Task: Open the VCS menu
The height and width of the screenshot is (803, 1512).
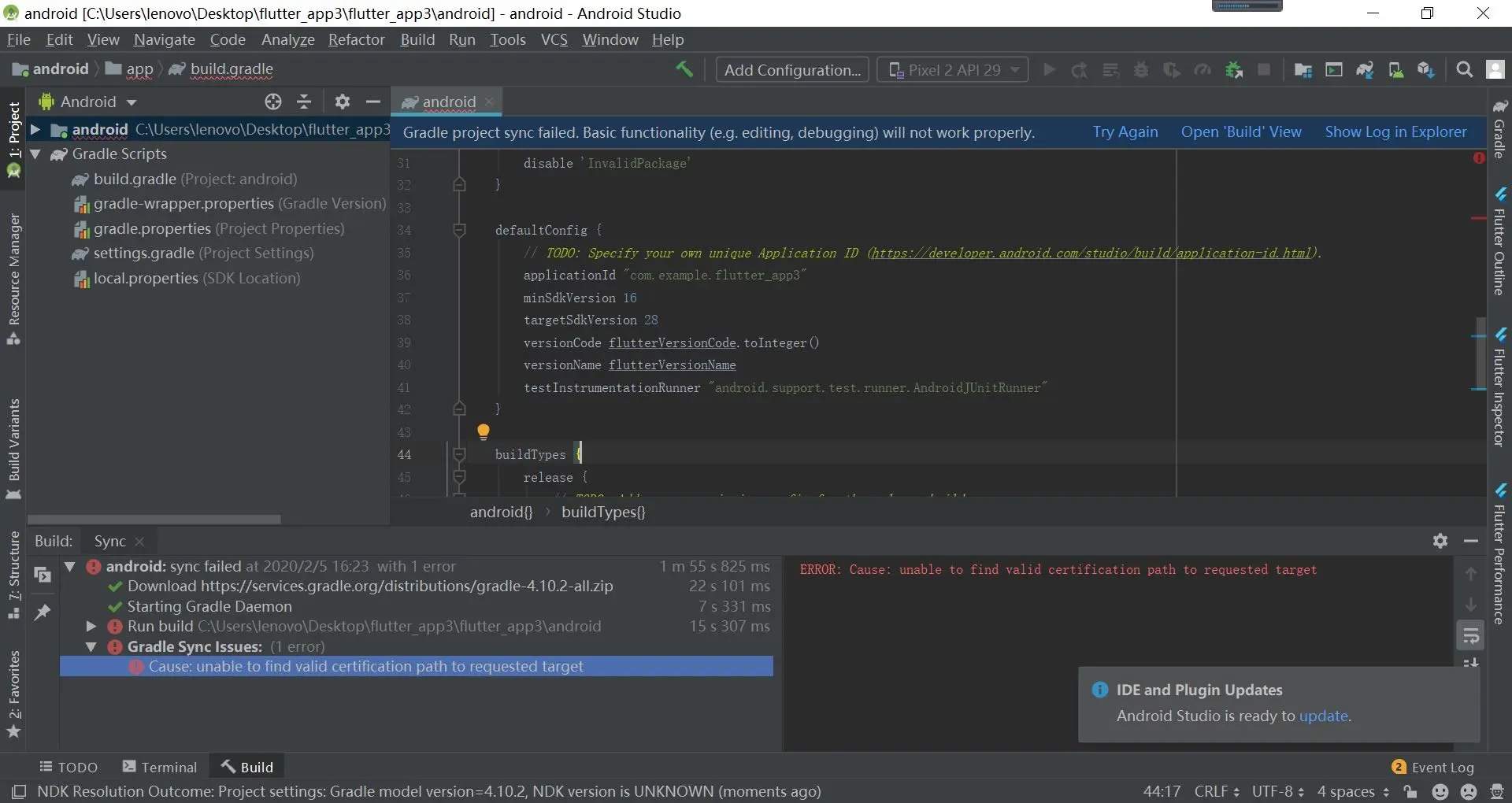Action: coord(554,39)
